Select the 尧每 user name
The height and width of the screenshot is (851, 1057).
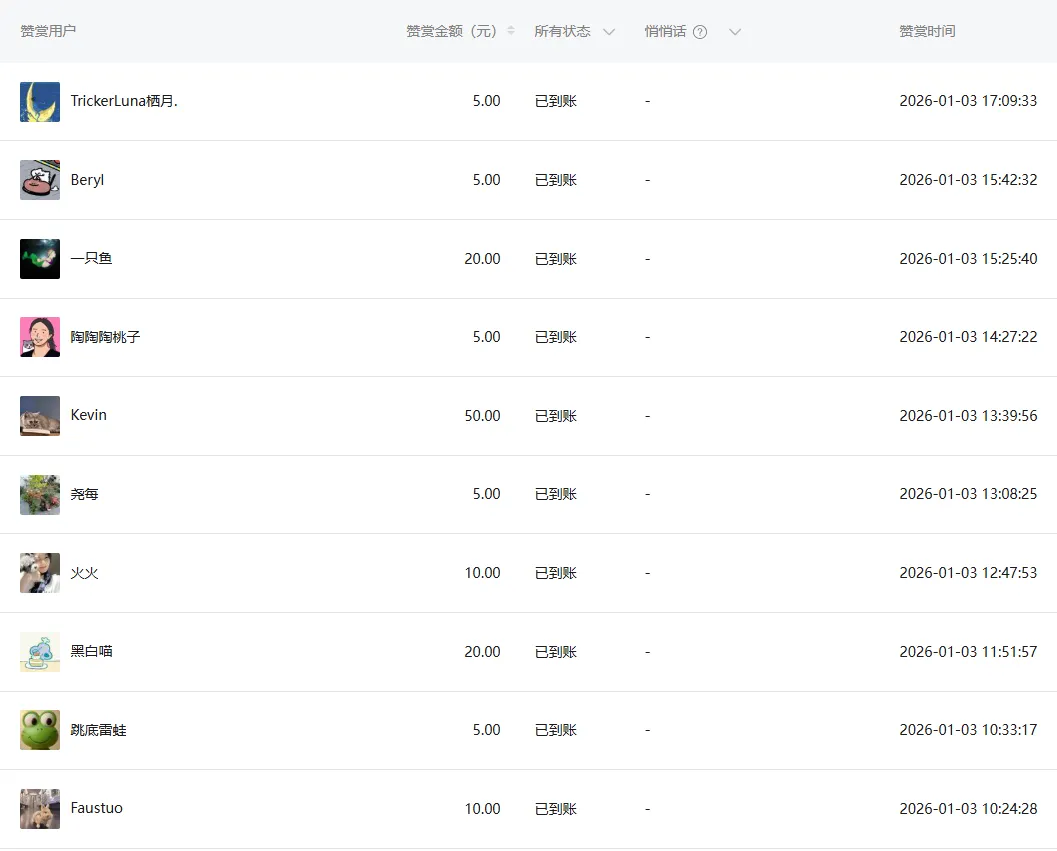click(x=84, y=494)
